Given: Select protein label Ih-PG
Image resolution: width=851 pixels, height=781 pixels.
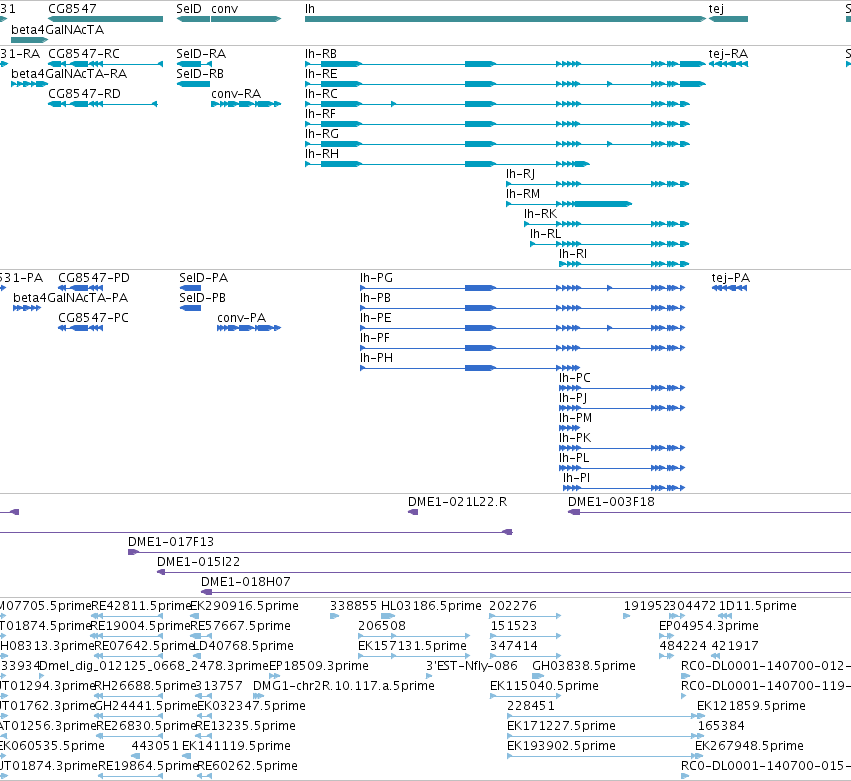Looking at the screenshot, I should (377, 278).
